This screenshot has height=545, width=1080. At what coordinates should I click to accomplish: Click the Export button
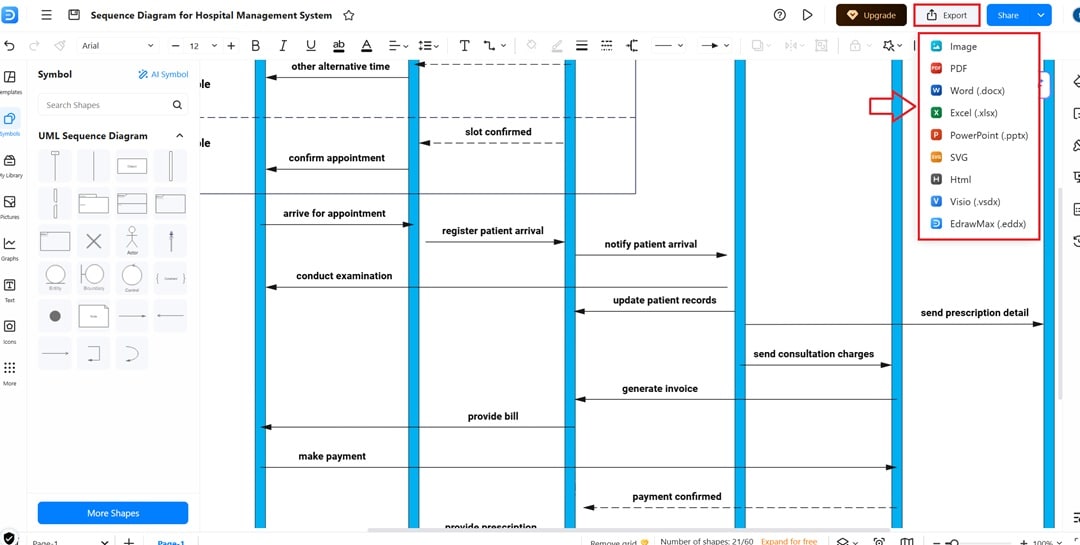click(x=946, y=15)
